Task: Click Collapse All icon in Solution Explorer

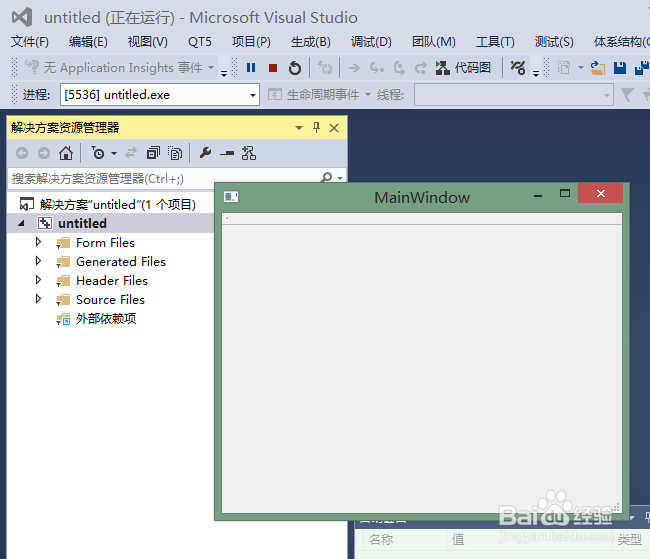Action: [153, 153]
